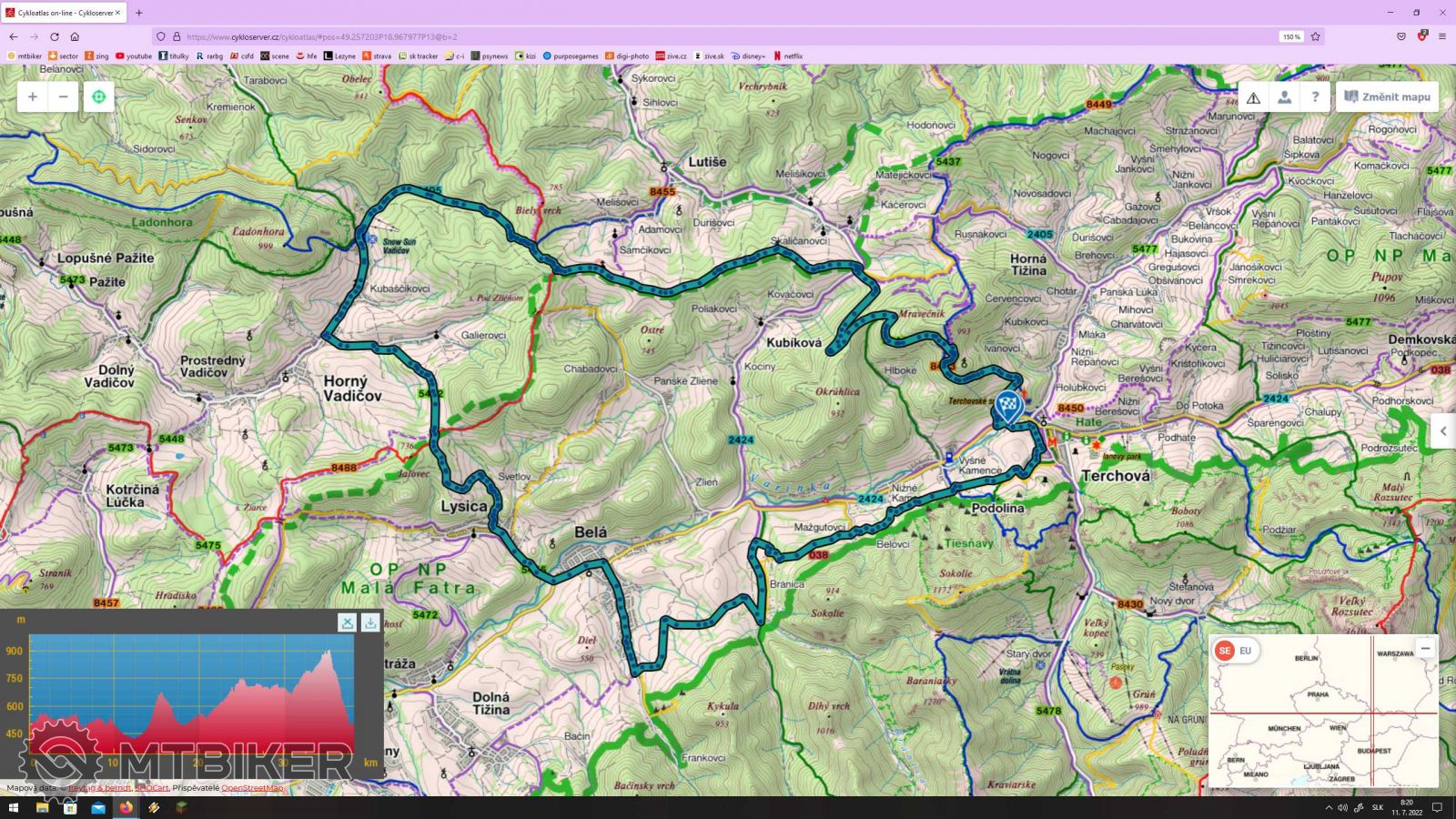Viewport: 1456px width, 819px height.
Task: Zoom in the map with the plus button
Action: coord(33,96)
